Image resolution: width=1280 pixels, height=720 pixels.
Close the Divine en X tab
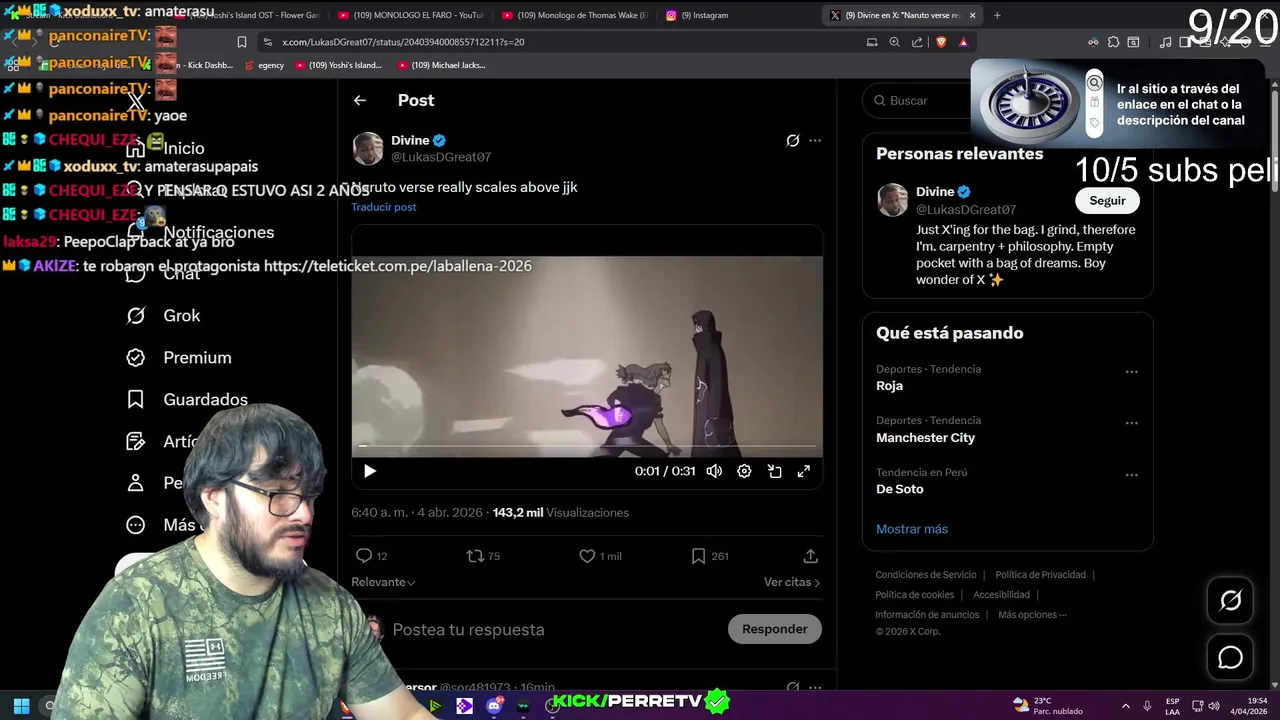[972, 15]
